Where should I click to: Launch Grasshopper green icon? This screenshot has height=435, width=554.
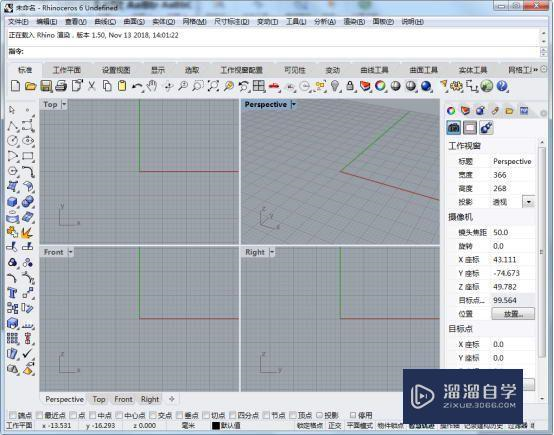point(487,86)
